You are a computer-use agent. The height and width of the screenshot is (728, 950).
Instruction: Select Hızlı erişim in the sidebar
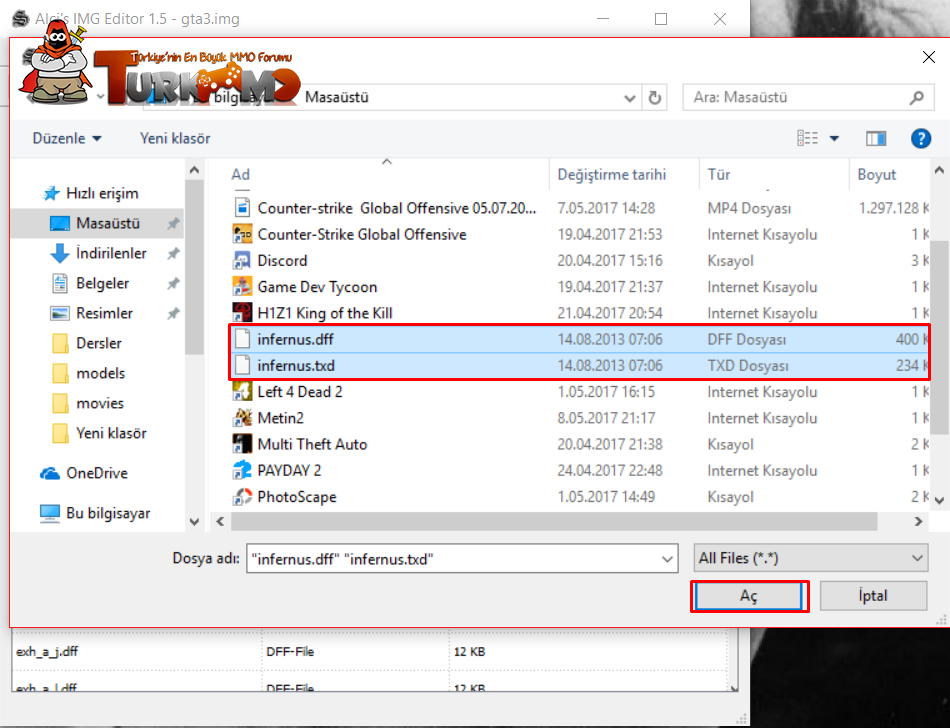(x=102, y=193)
